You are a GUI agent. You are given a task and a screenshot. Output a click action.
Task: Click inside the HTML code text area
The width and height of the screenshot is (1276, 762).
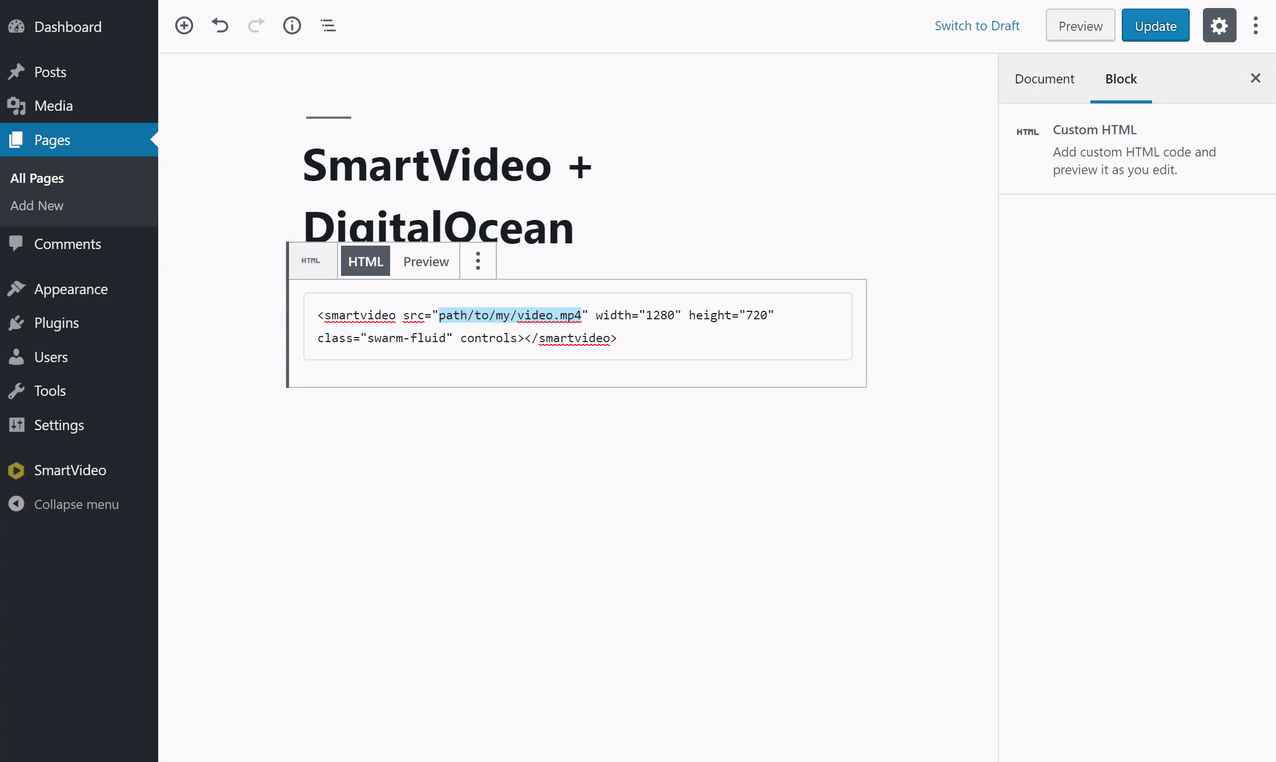[x=578, y=326]
